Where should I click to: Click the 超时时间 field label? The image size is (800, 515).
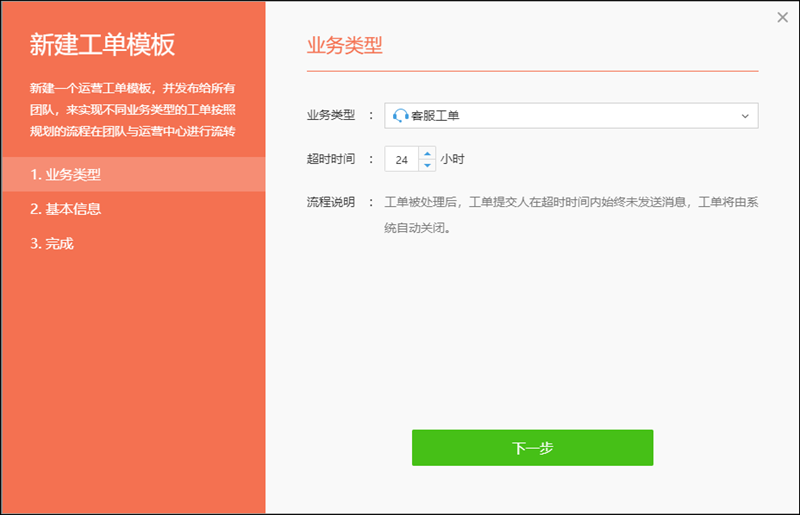(x=330, y=158)
